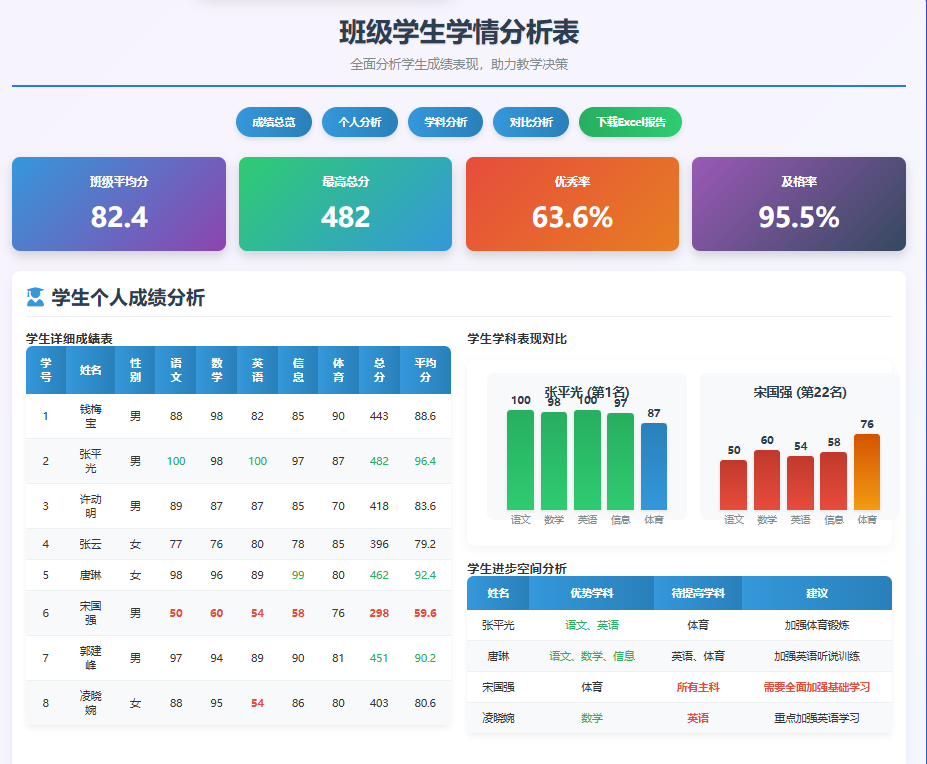Click the 下载Excel报告 green button
The width and height of the screenshot is (927, 764).
click(x=629, y=122)
